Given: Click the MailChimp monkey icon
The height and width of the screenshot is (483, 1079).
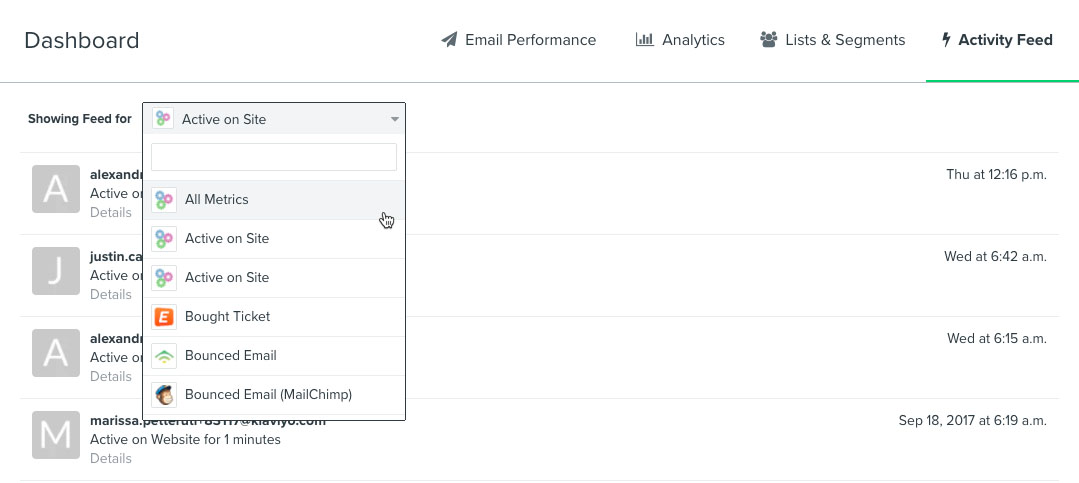Looking at the screenshot, I should 164,395.
